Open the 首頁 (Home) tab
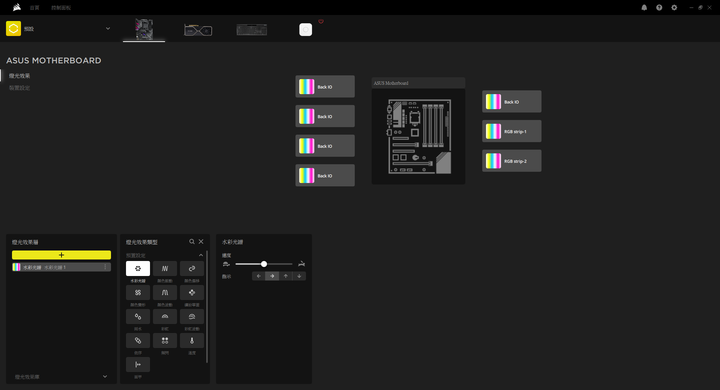Viewport: 720px width, 390px height. point(35,8)
